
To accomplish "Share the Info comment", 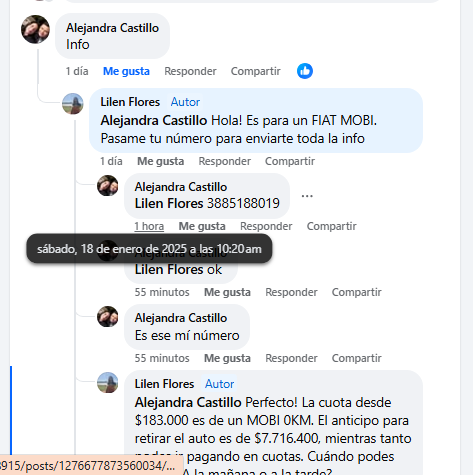I will coord(256,71).
